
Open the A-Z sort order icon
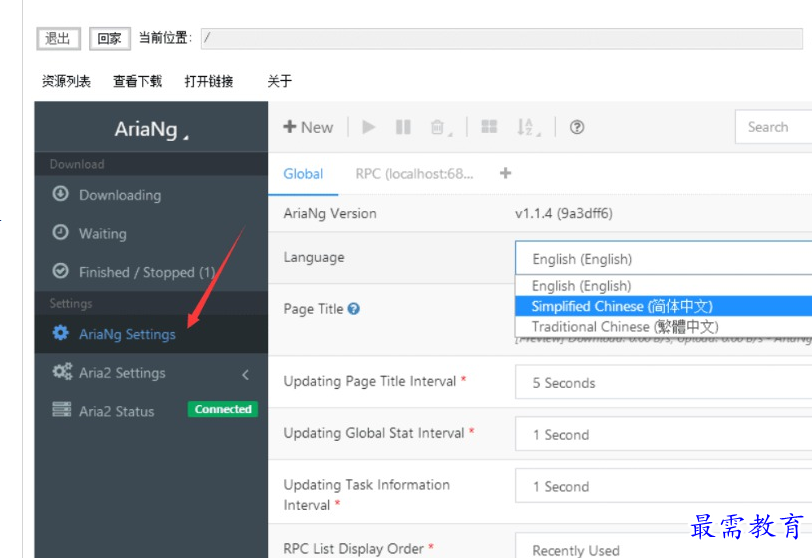pos(528,127)
